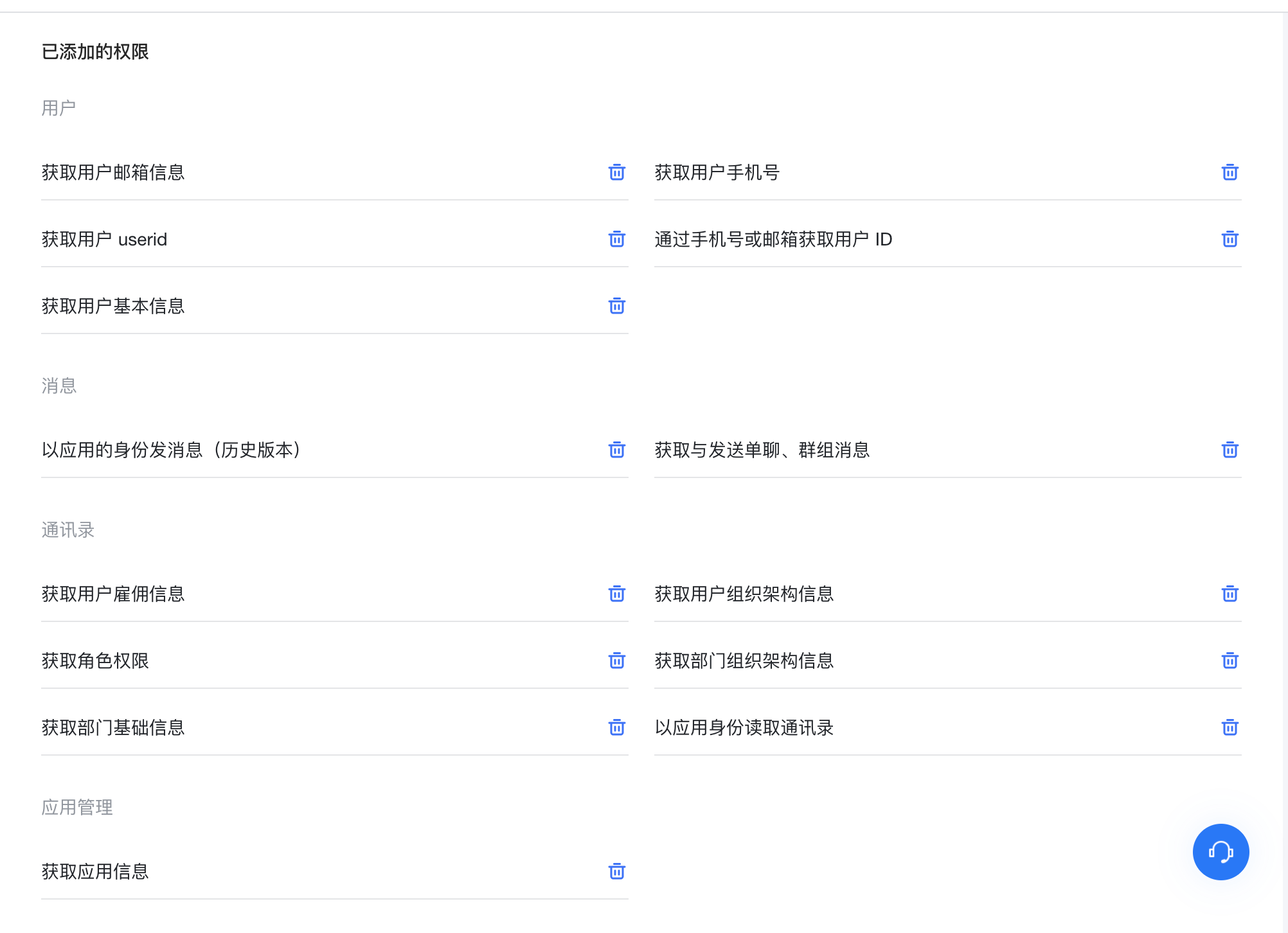
Task: Delete the 获取用户手机号 permission
Action: coord(1230,172)
